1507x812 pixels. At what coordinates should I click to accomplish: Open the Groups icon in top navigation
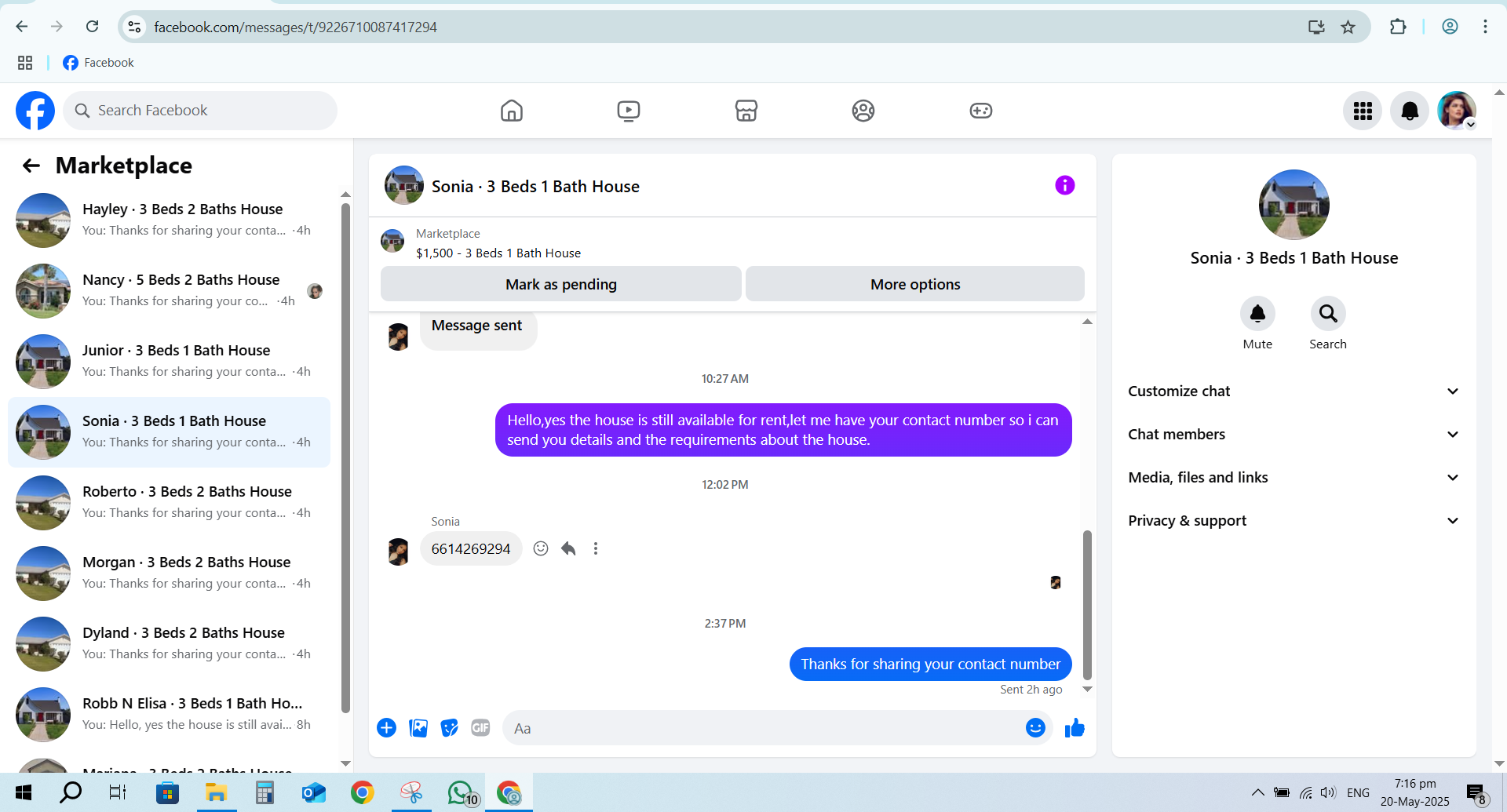(863, 111)
